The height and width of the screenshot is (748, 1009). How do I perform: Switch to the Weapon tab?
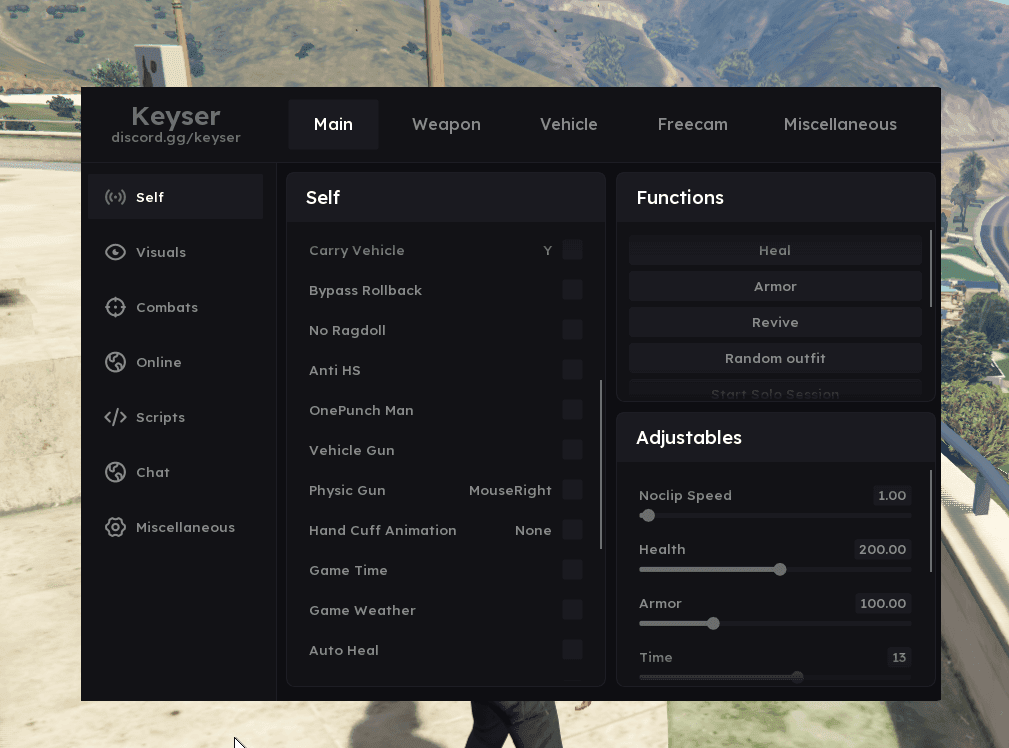point(446,124)
